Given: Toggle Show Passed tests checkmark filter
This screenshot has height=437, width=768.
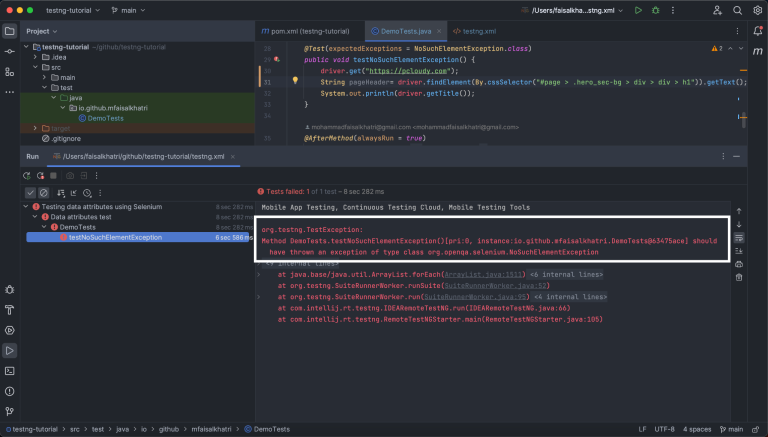Looking at the screenshot, I should [31, 193].
